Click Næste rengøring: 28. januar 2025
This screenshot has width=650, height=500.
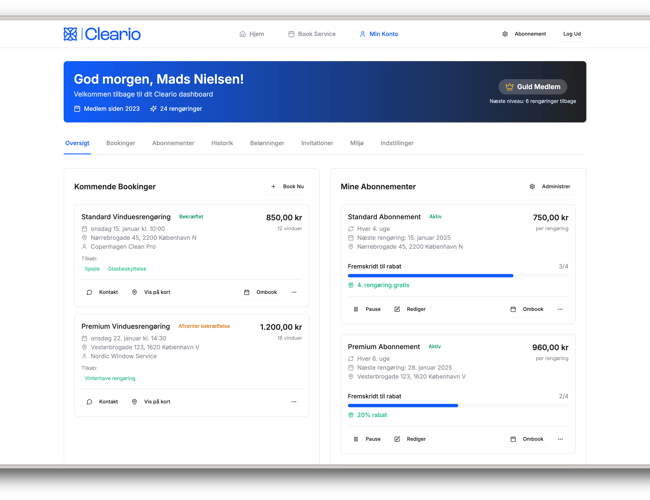pyautogui.click(x=405, y=368)
